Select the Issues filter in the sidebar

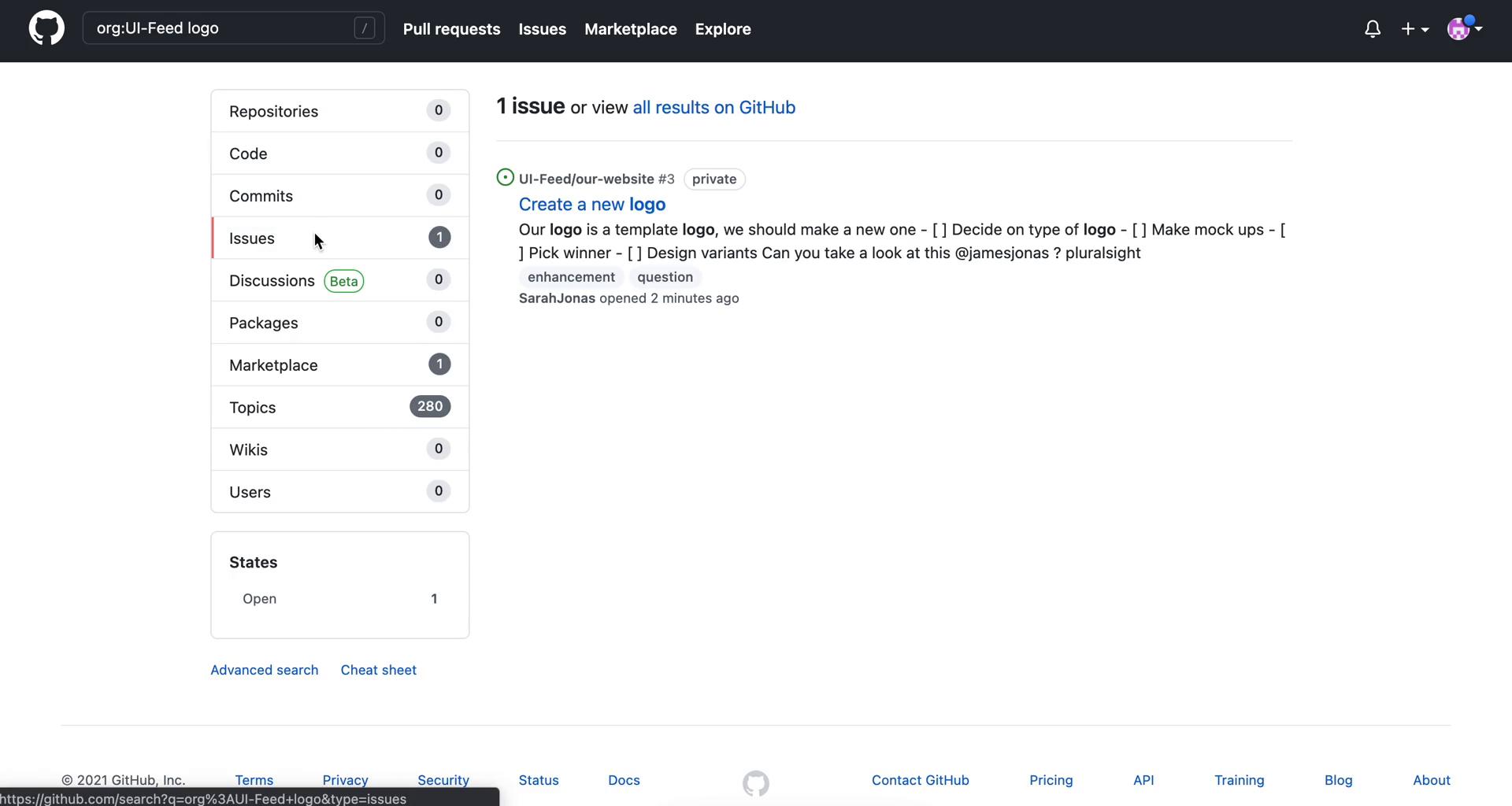coord(340,238)
